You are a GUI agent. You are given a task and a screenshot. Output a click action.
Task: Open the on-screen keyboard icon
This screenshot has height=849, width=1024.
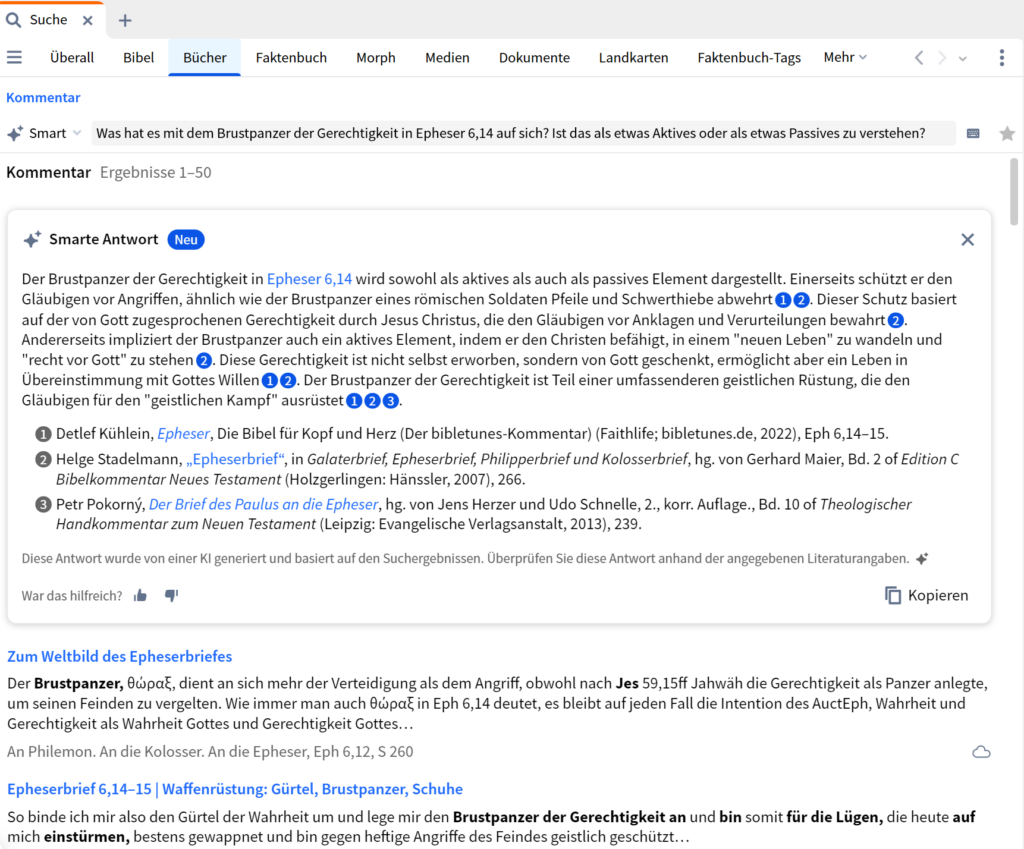[x=973, y=133]
